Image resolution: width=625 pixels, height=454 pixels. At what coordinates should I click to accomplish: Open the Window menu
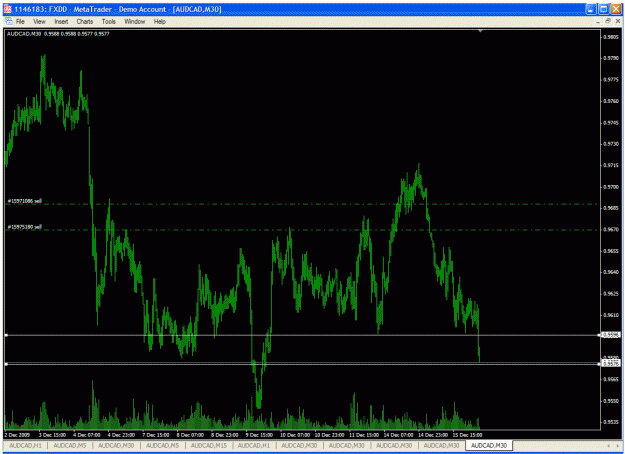click(134, 22)
